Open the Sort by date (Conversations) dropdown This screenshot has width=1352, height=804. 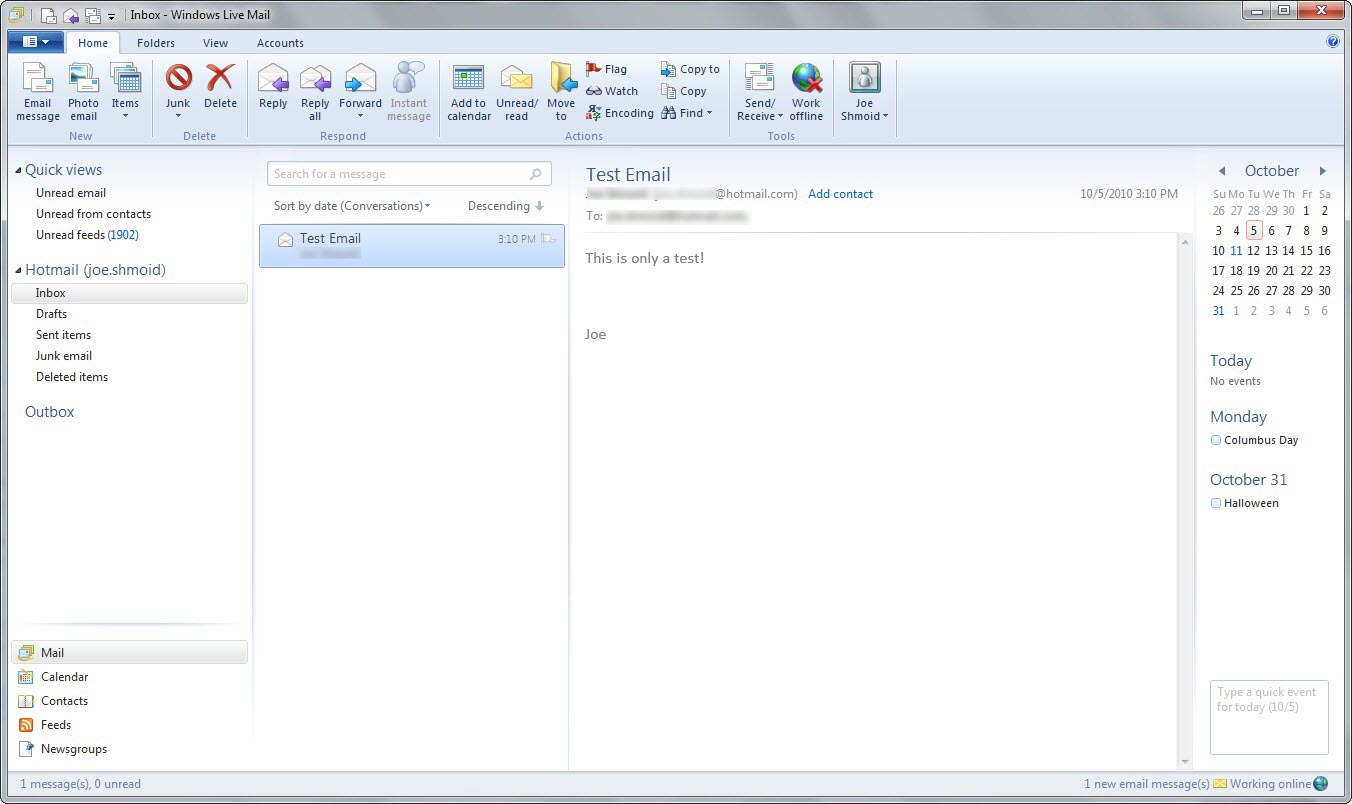tap(350, 206)
